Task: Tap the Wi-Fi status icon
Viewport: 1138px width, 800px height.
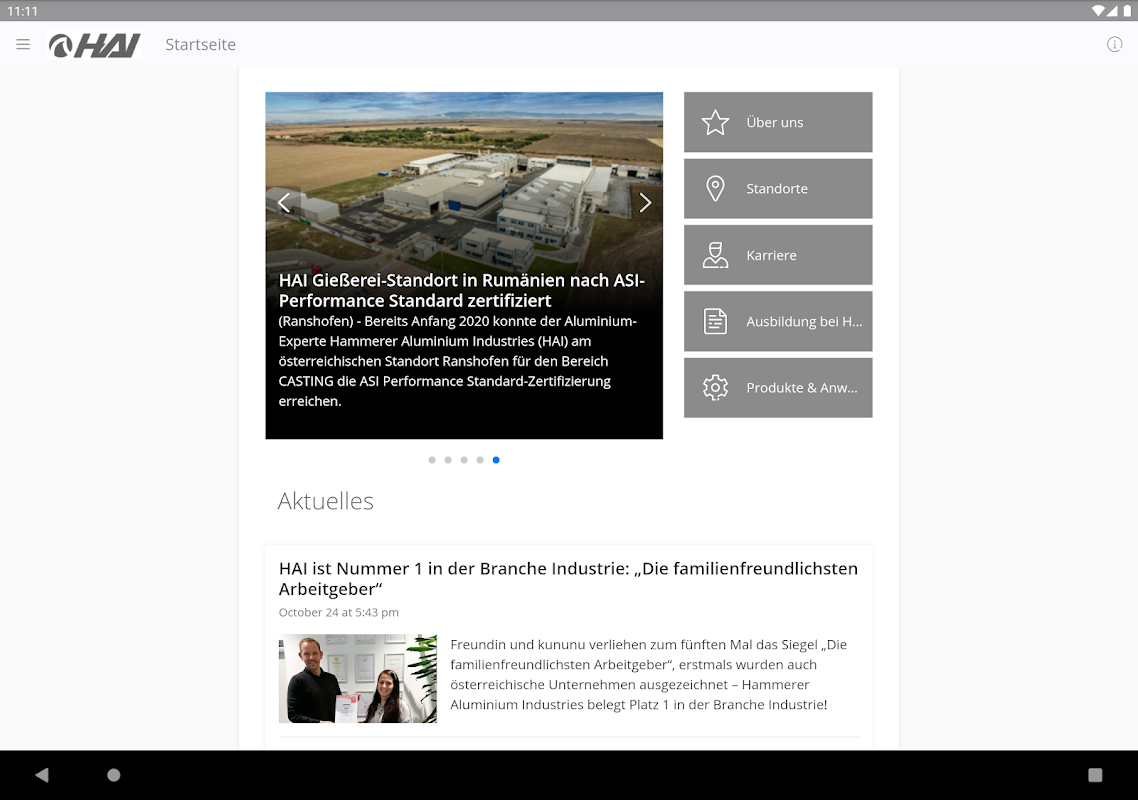Action: click(1098, 11)
